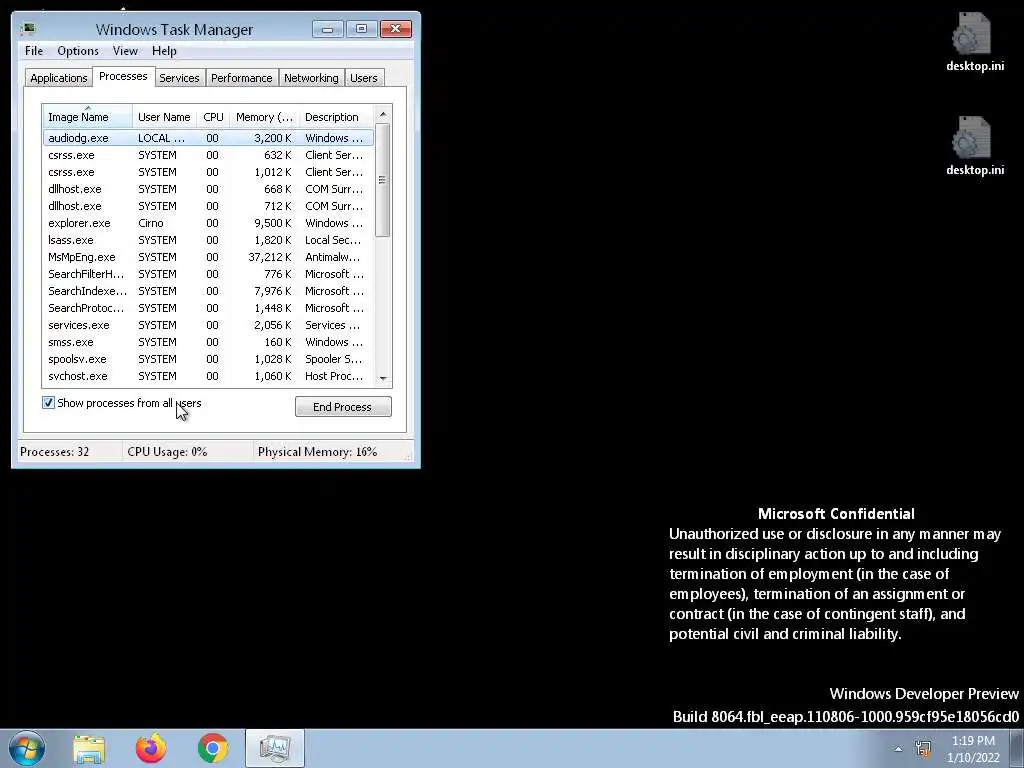Select the Processes tab
1024x768 pixels.
(123, 76)
